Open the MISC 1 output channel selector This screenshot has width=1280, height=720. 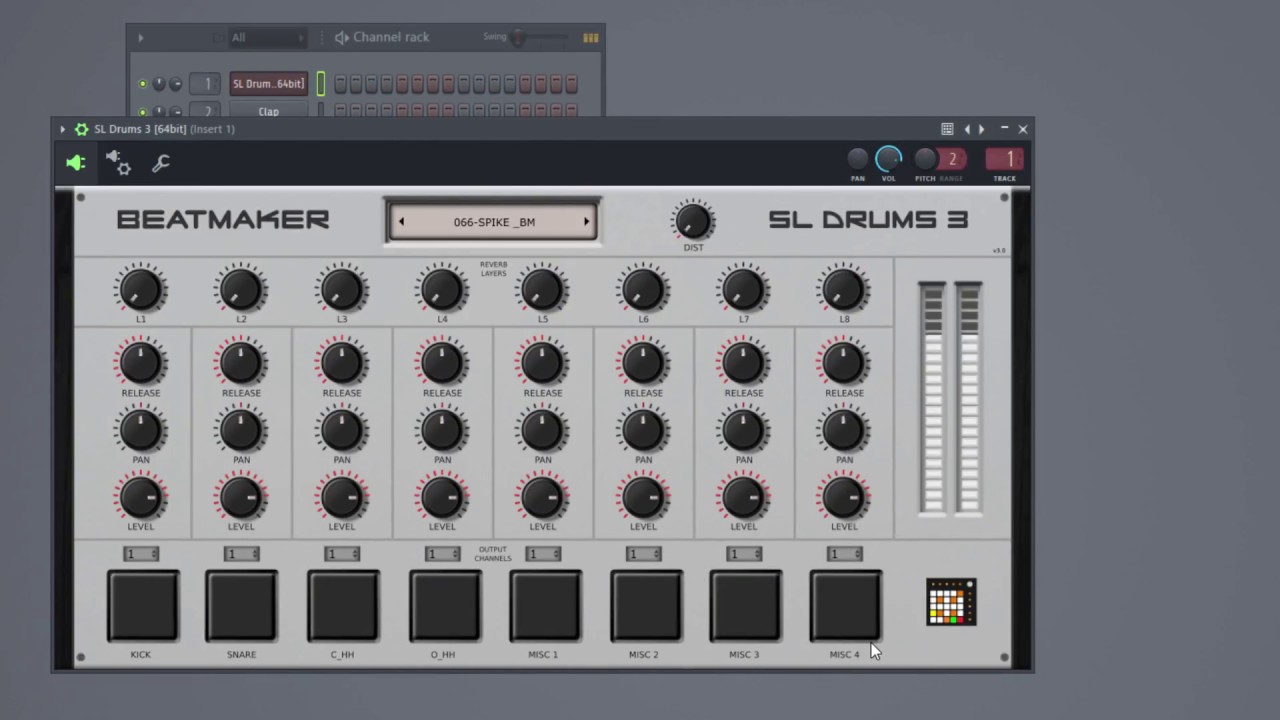[x=543, y=554]
